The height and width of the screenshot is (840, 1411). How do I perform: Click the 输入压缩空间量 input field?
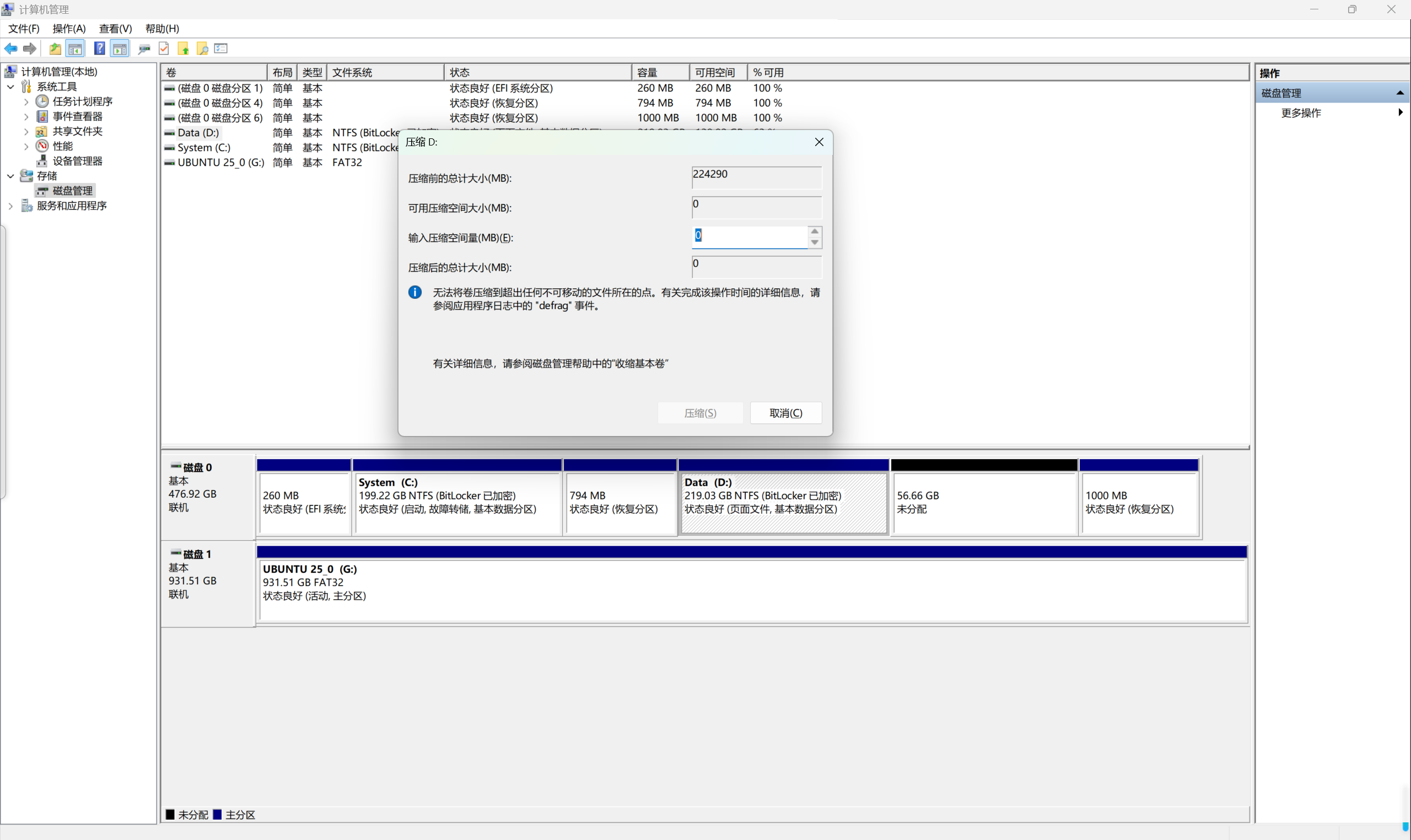[748, 236]
